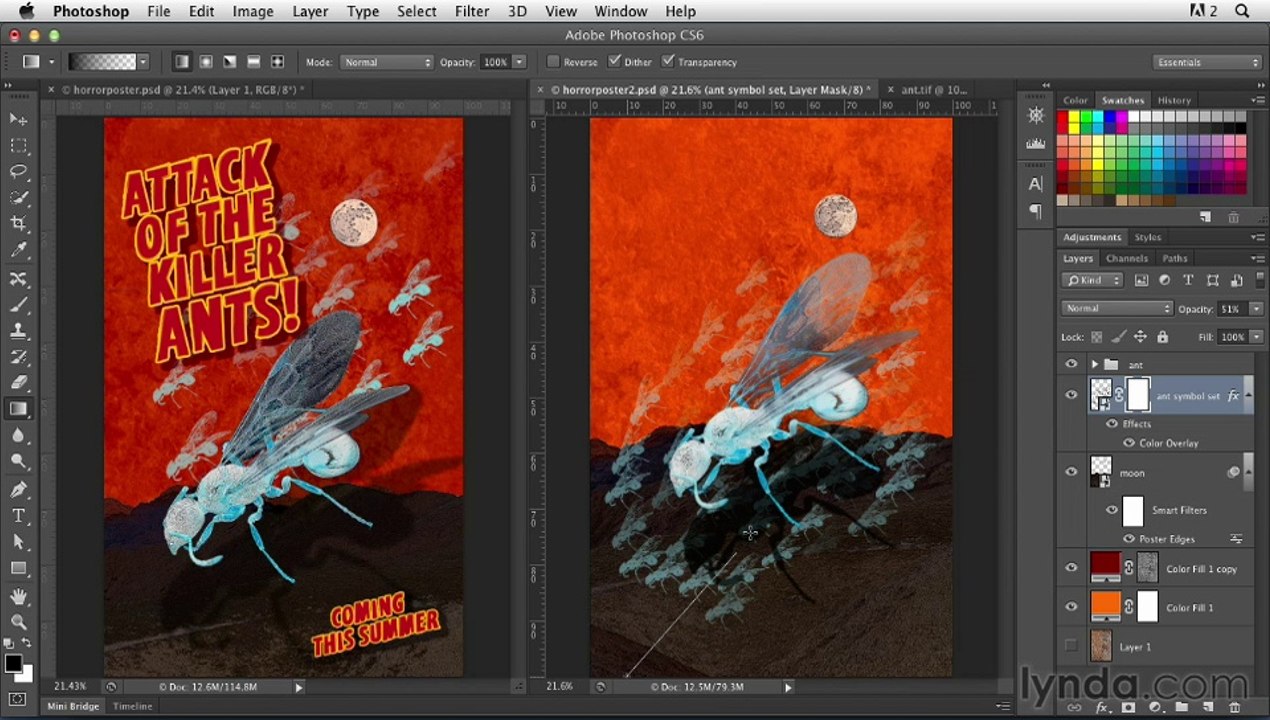The width and height of the screenshot is (1270, 720).
Task: Select the Rectangular Marquee tool
Action: [x=18, y=146]
